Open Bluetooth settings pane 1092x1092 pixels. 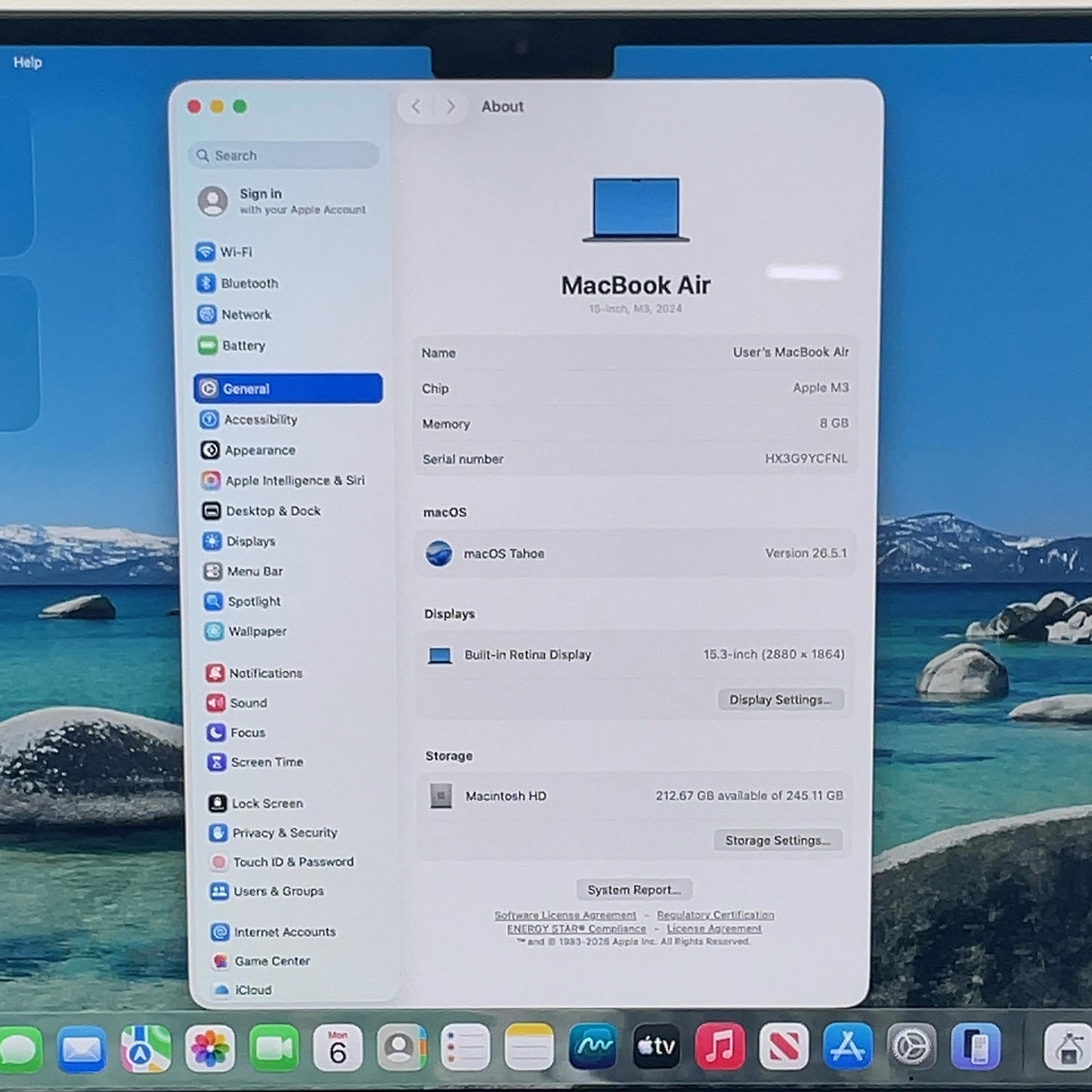[x=237, y=283]
